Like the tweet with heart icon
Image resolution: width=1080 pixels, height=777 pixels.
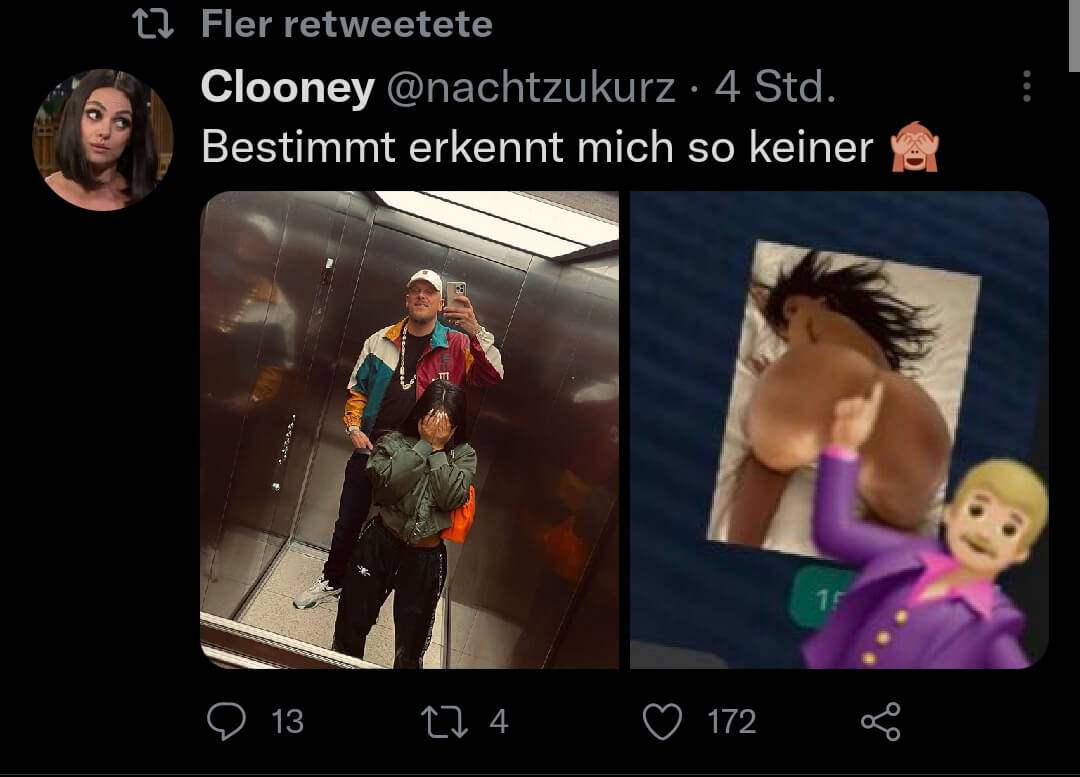click(x=662, y=721)
